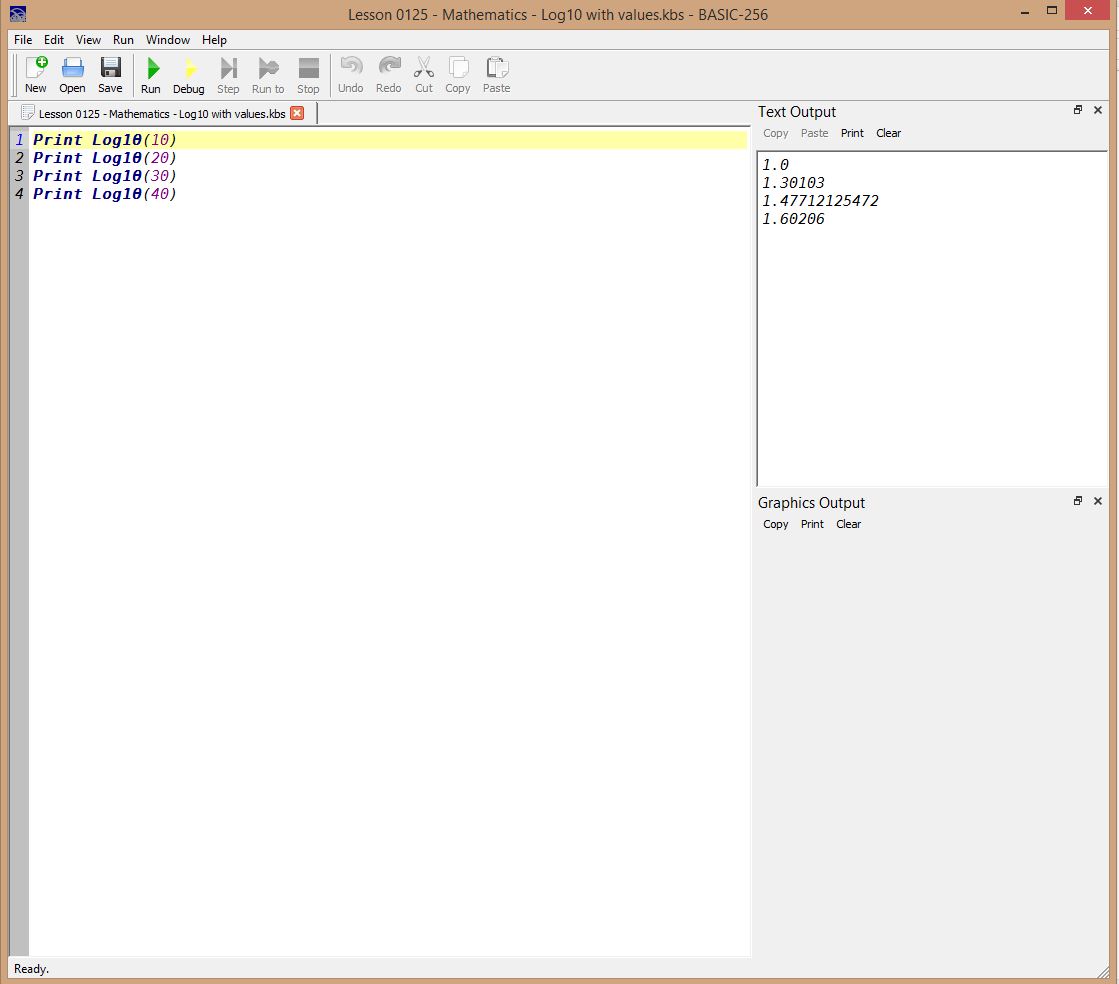Image resolution: width=1119 pixels, height=984 pixels.
Task: Click the Undo arrow icon
Action: 350,69
